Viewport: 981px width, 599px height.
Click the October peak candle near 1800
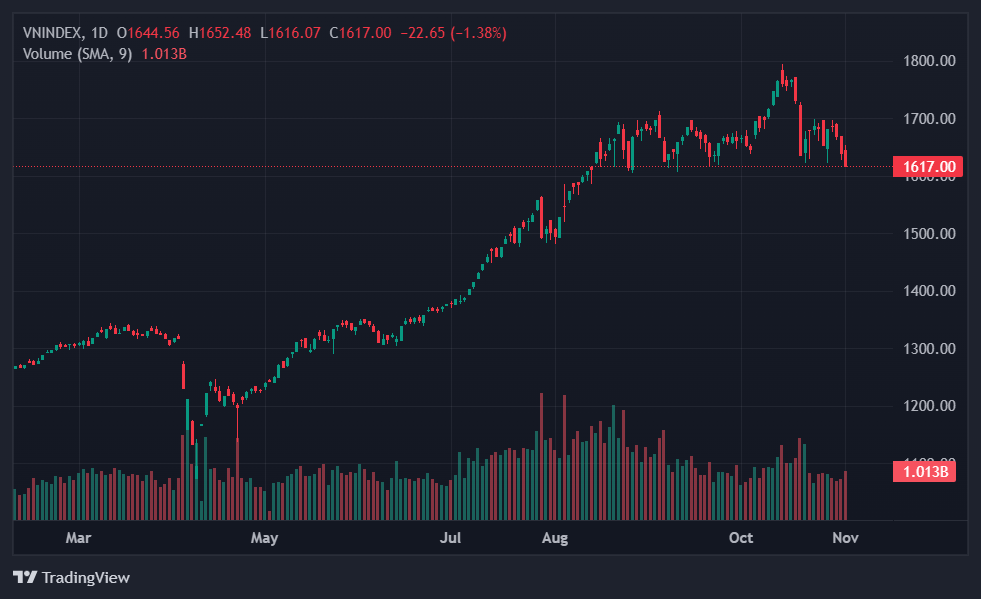pyautogui.click(x=783, y=77)
